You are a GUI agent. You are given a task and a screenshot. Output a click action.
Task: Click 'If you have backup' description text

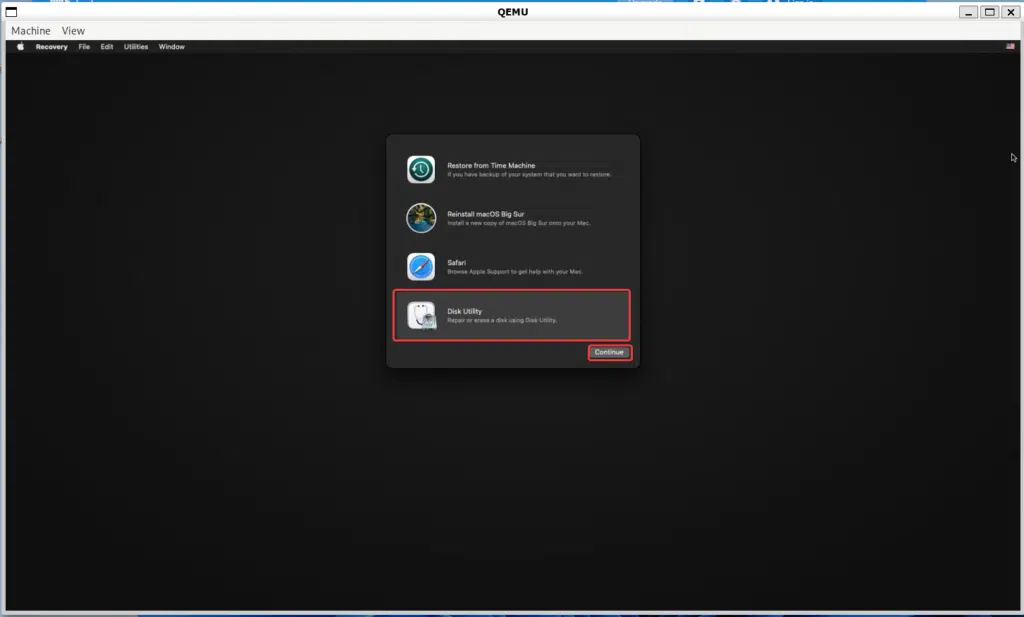point(529,174)
